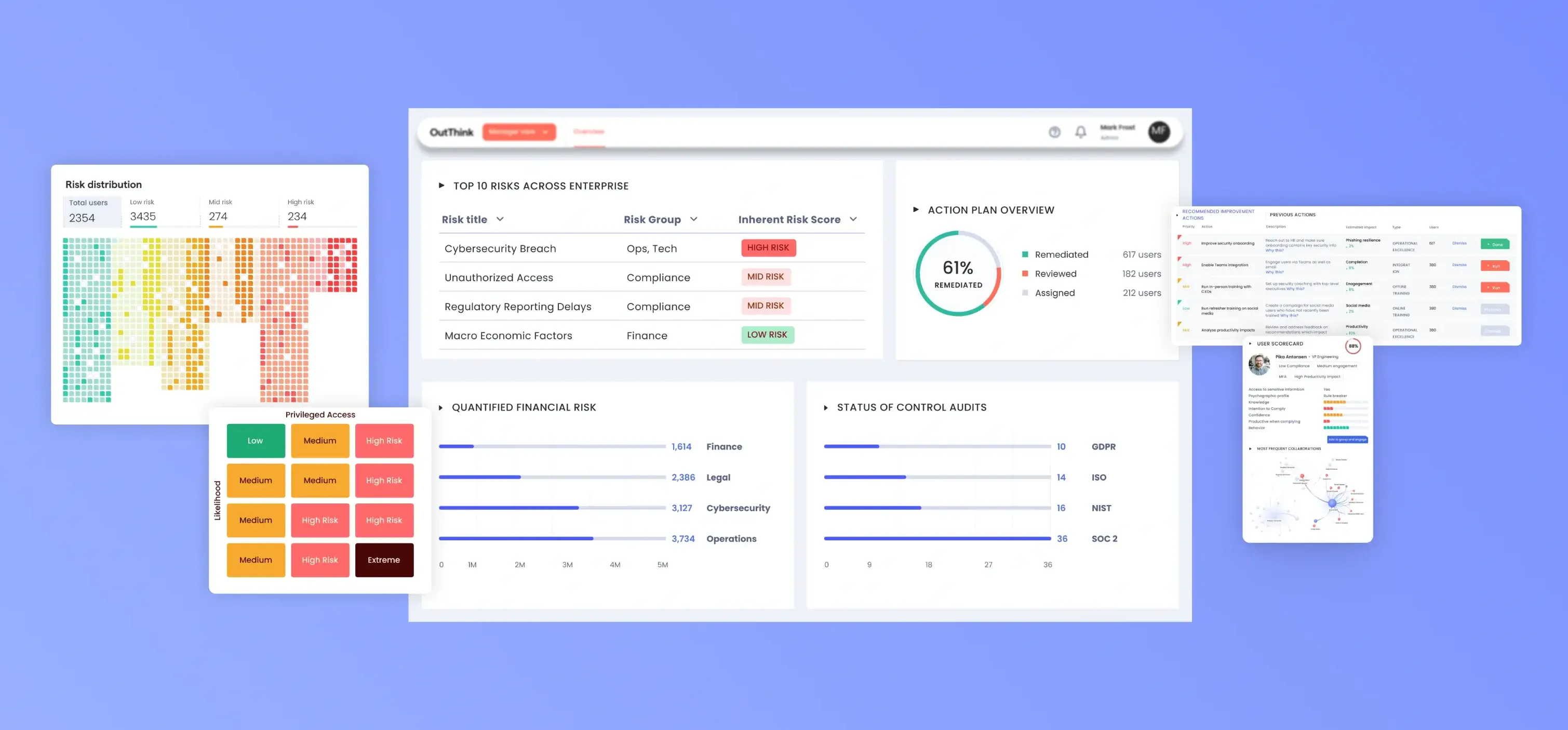Open the Manager view dropdown
This screenshot has width=1568, height=730.
(519, 131)
